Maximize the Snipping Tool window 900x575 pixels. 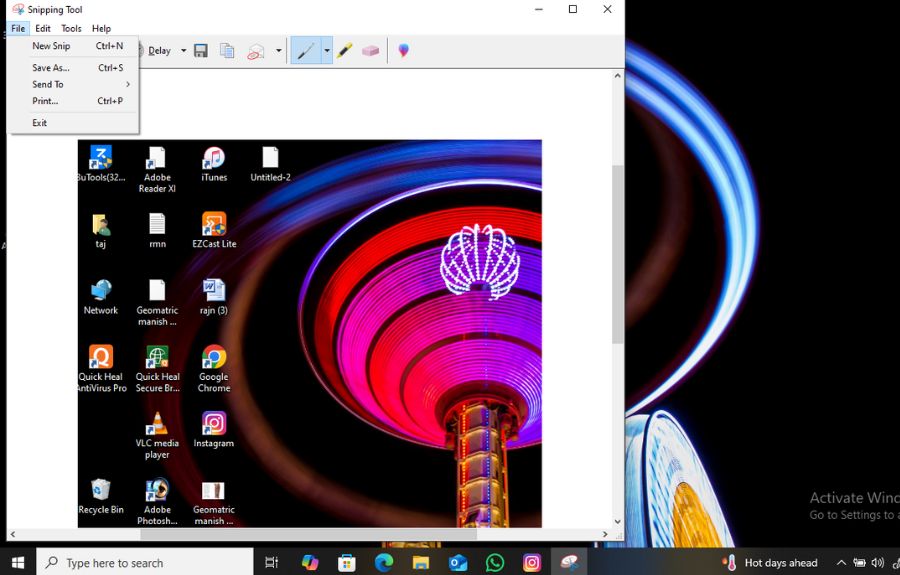tap(573, 9)
